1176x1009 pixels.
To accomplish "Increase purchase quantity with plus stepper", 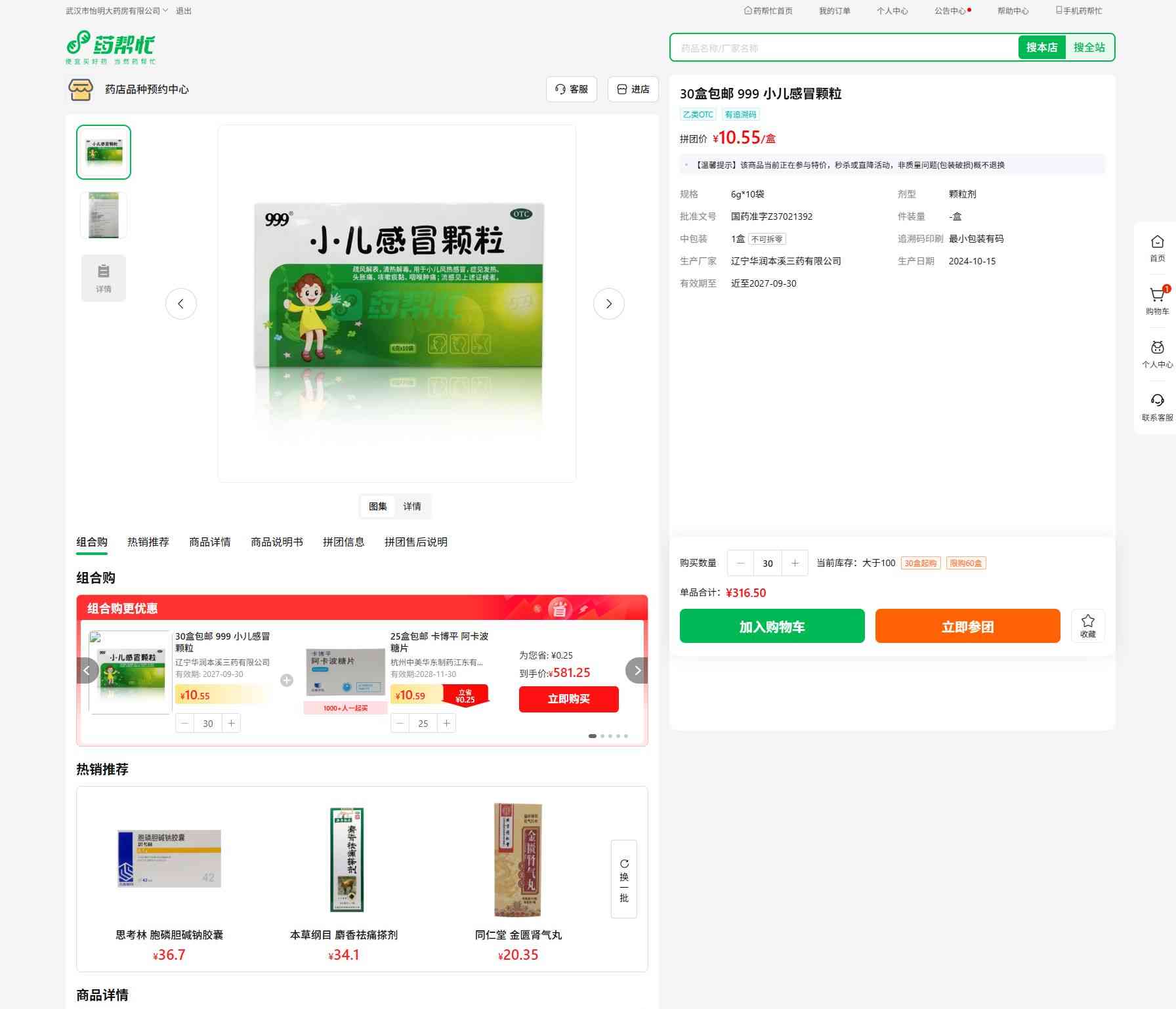I will (x=795, y=563).
